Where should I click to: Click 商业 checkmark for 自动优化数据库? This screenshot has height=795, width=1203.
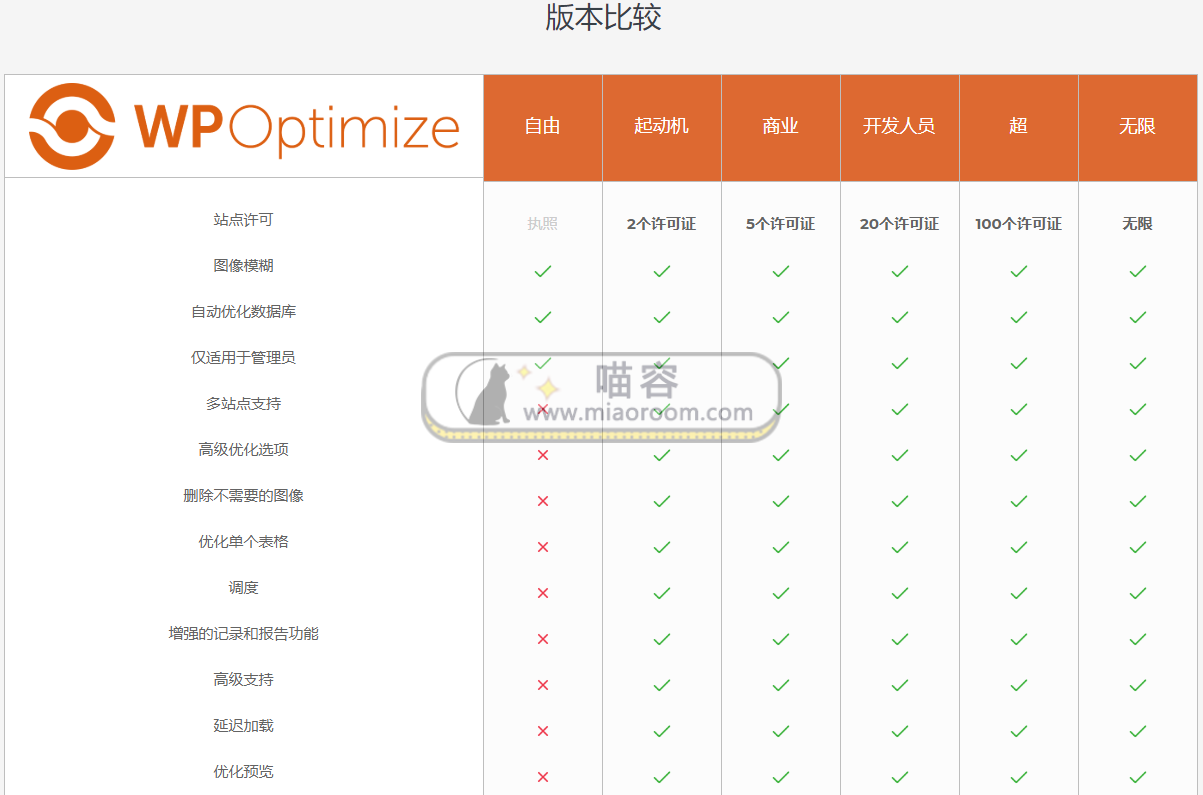[x=781, y=317]
